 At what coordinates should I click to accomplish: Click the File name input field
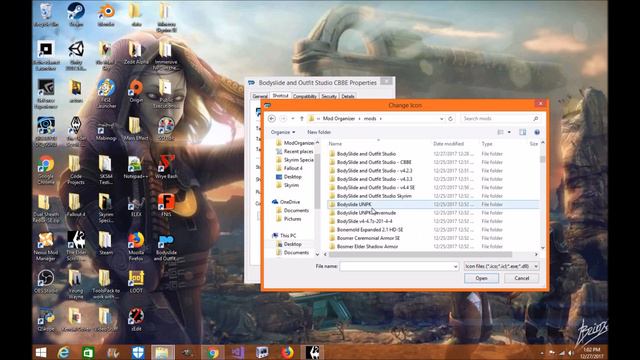click(x=399, y=267)
